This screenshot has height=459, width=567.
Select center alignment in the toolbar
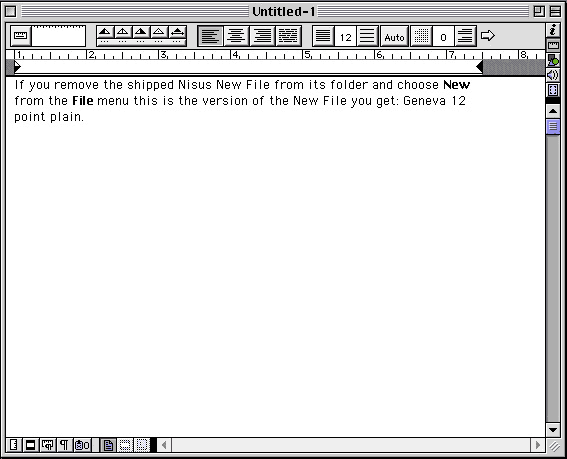pyautogui.click(x=236, y=36)
